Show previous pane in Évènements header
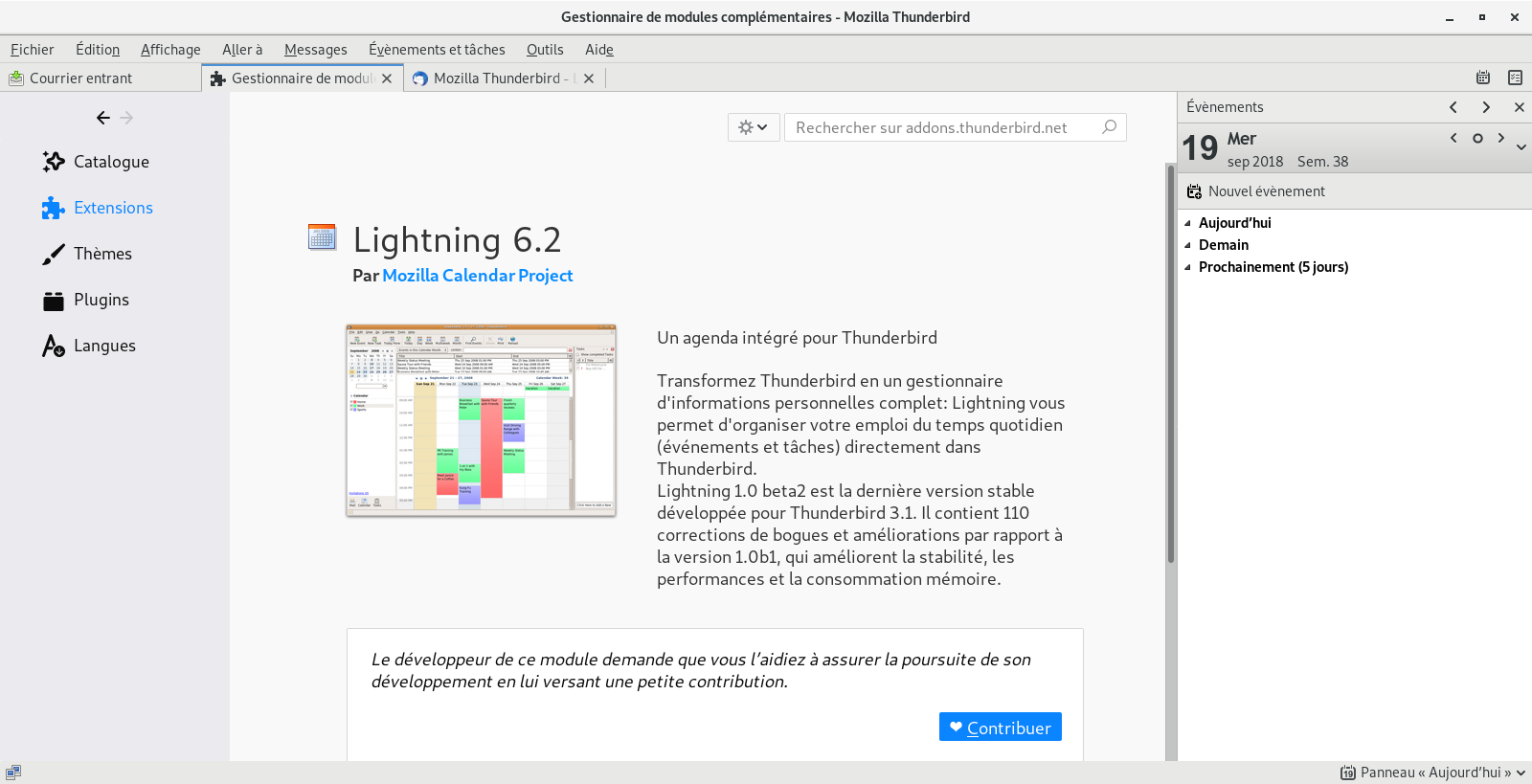 click(x=1453, y=107)
